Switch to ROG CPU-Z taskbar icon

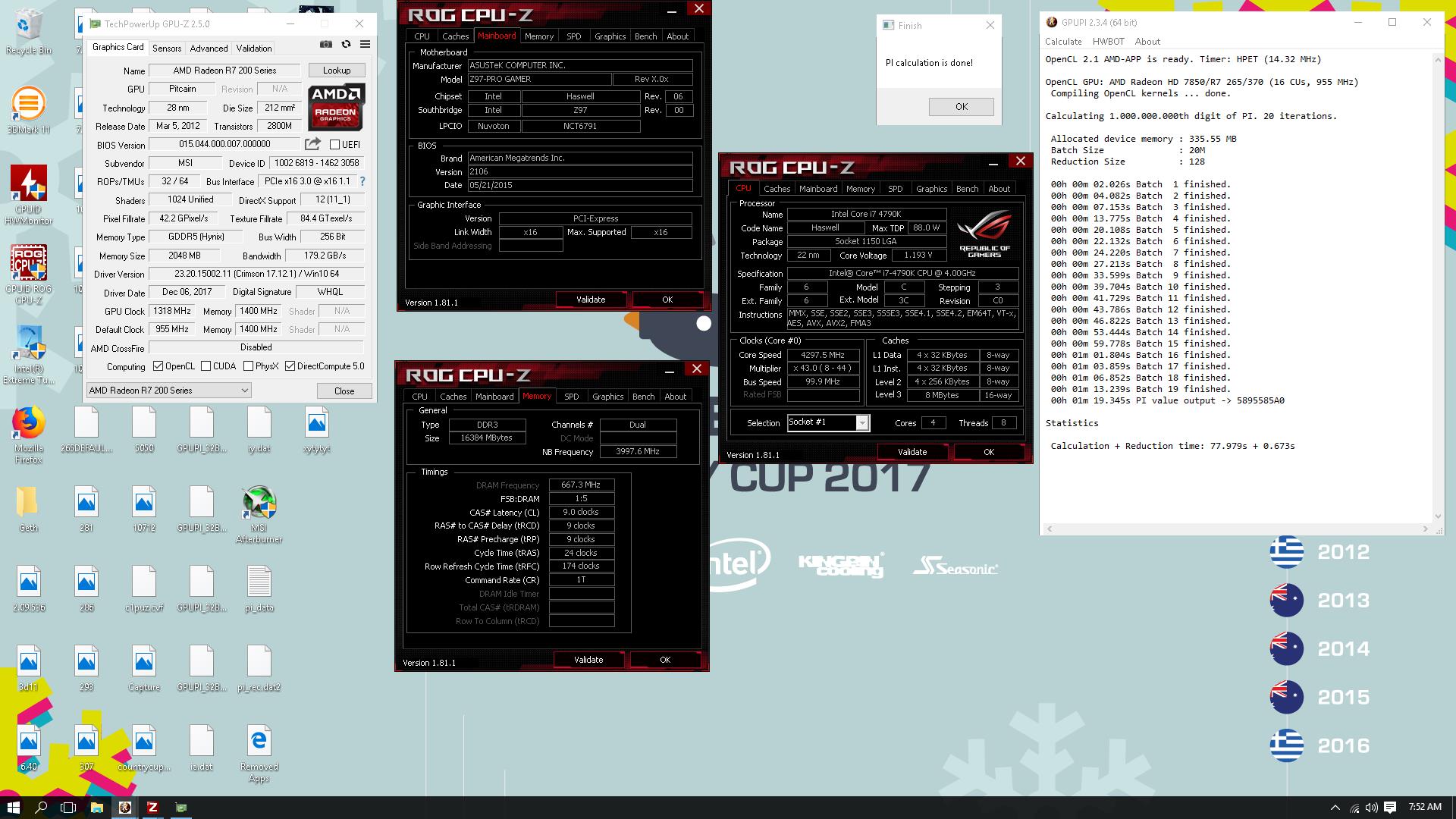(152, 808)
